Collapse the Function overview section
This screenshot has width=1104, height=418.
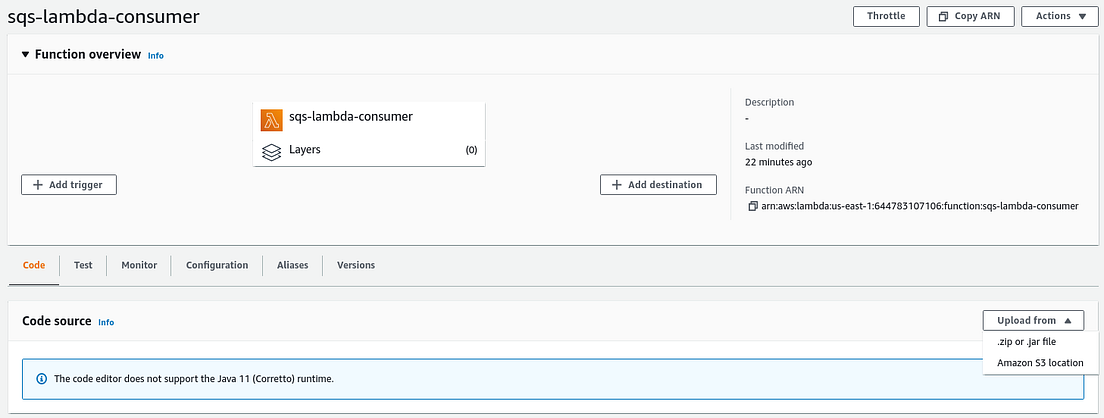point(26,55)
